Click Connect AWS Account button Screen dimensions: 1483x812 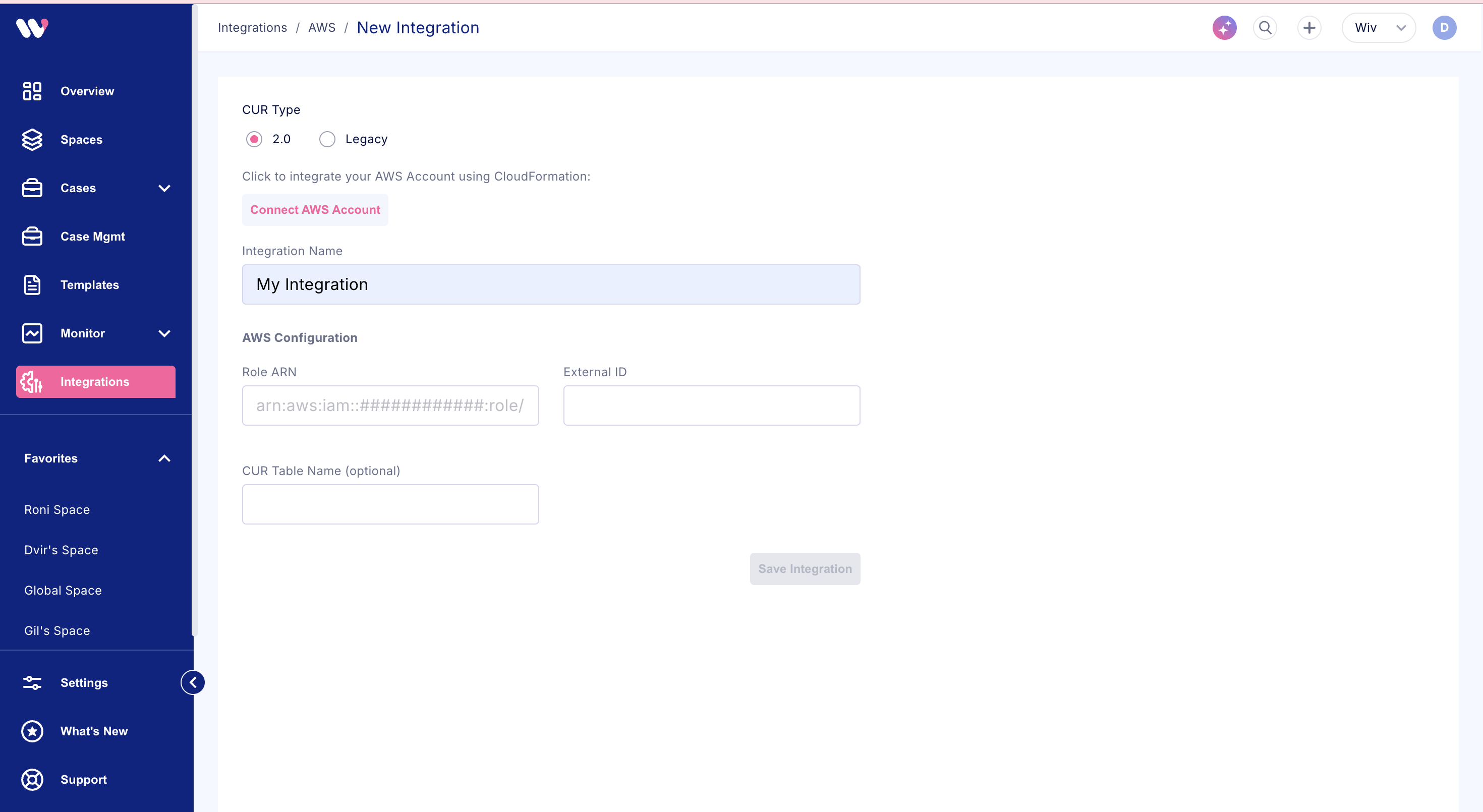click(x=315, y=209)
